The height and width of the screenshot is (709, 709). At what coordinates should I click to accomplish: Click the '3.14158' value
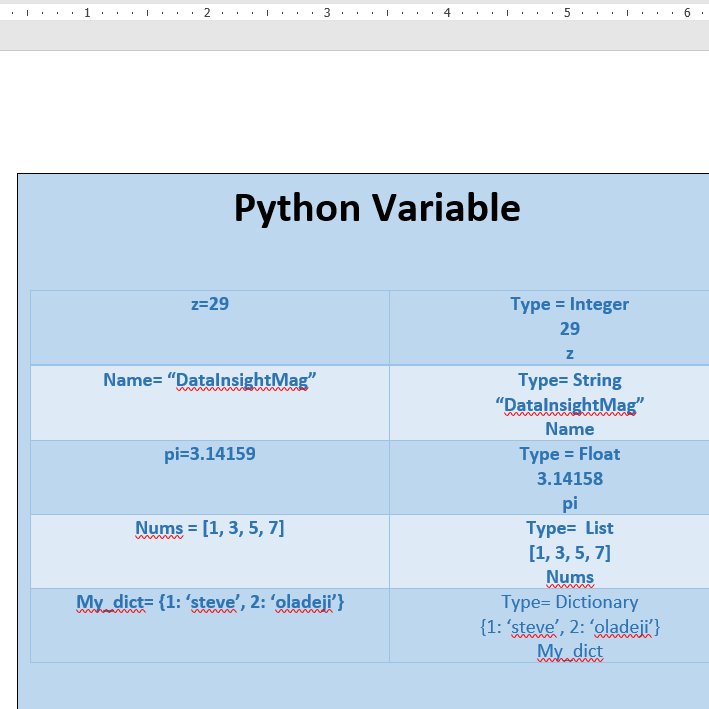click(x=570, y=478)
